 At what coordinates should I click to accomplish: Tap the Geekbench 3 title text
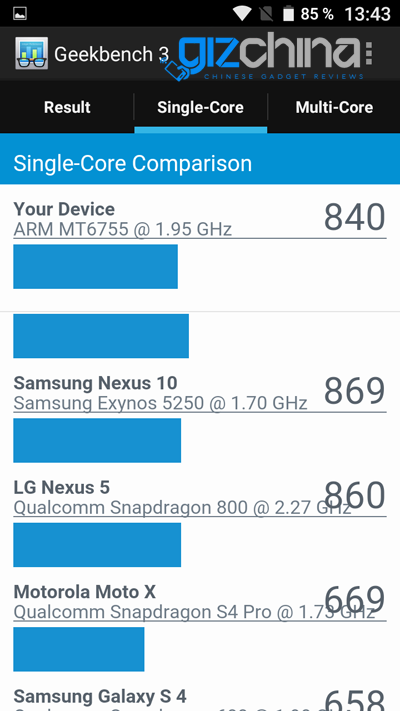[111, 54]
